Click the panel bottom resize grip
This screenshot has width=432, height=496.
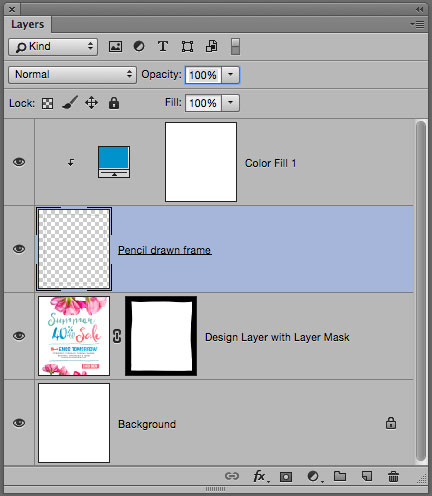tap(215, 489)
